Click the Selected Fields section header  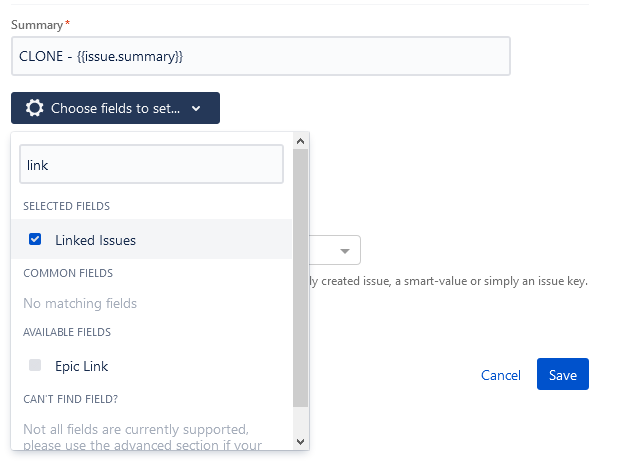pos(67,206)
